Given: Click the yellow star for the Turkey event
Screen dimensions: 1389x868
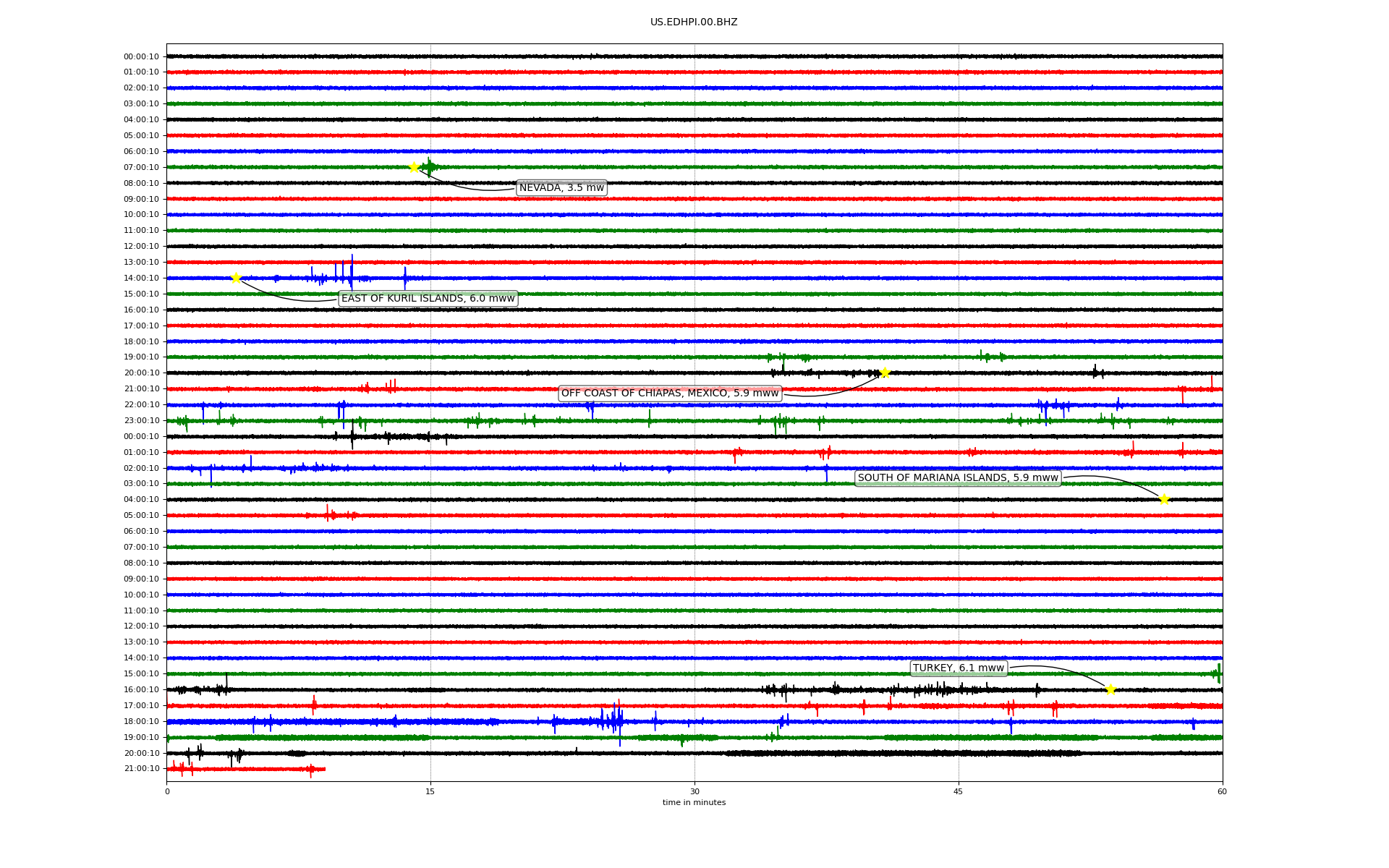Looking at the screenshot, I should coord(1110,689).
